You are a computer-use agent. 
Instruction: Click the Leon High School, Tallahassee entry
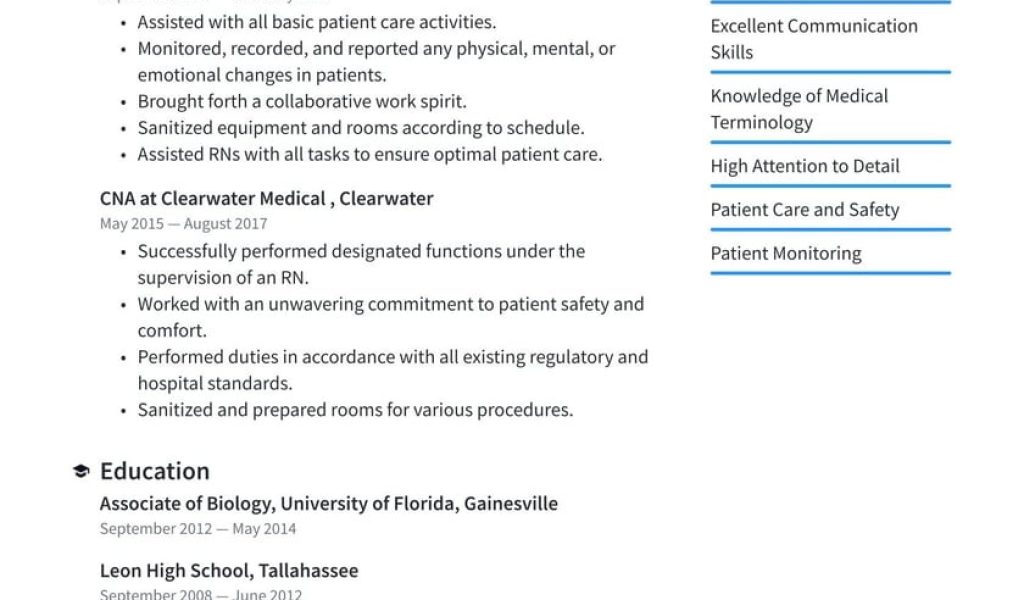point(229,570)
